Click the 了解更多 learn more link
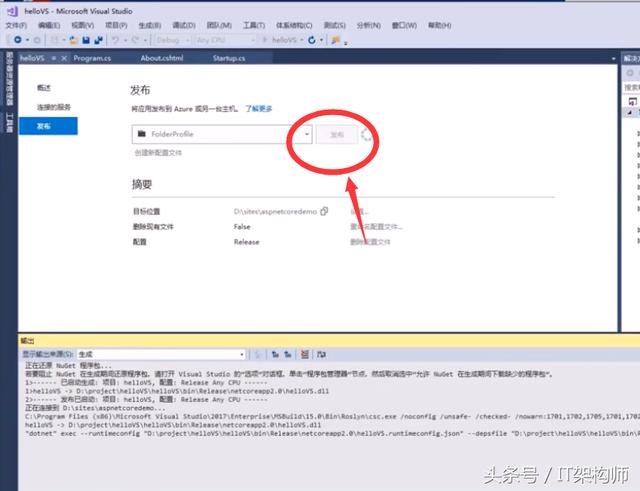 click(259, 109)
